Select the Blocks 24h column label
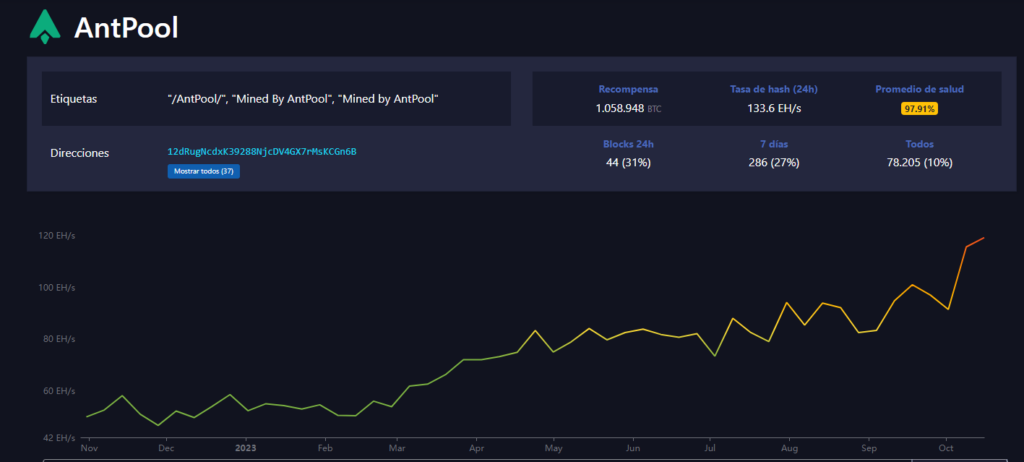 tap(628, 144)
